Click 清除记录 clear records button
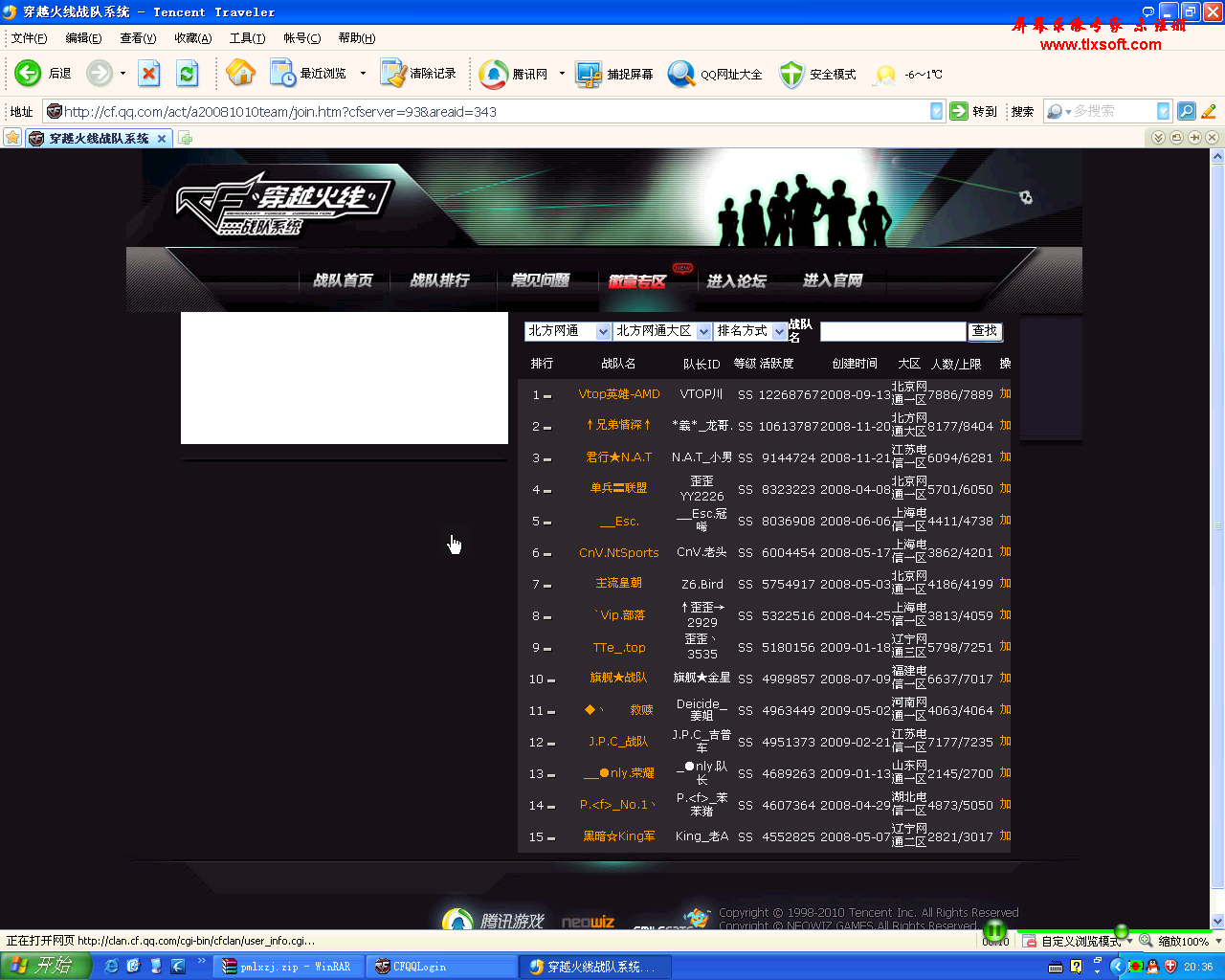The image size is (1225, 980). (x=418, y=74)
